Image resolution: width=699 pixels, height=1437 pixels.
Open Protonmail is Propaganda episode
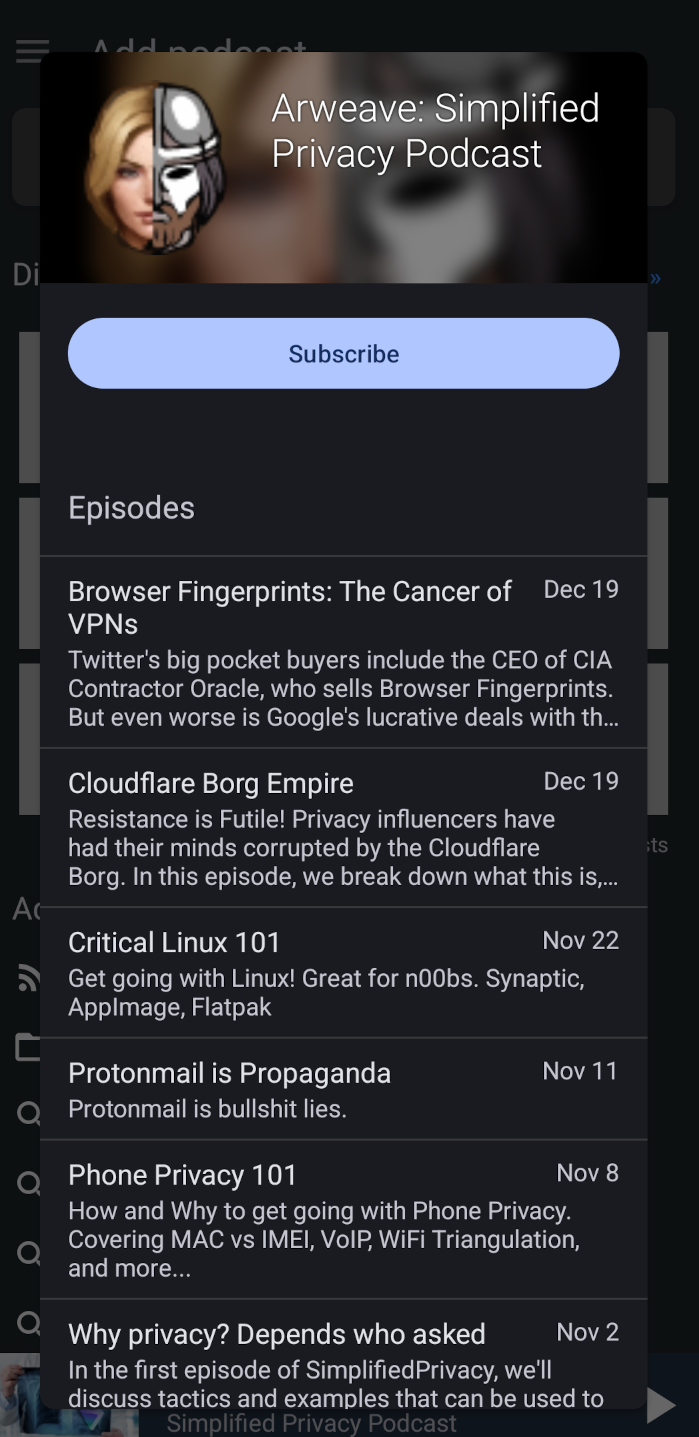229,1073
